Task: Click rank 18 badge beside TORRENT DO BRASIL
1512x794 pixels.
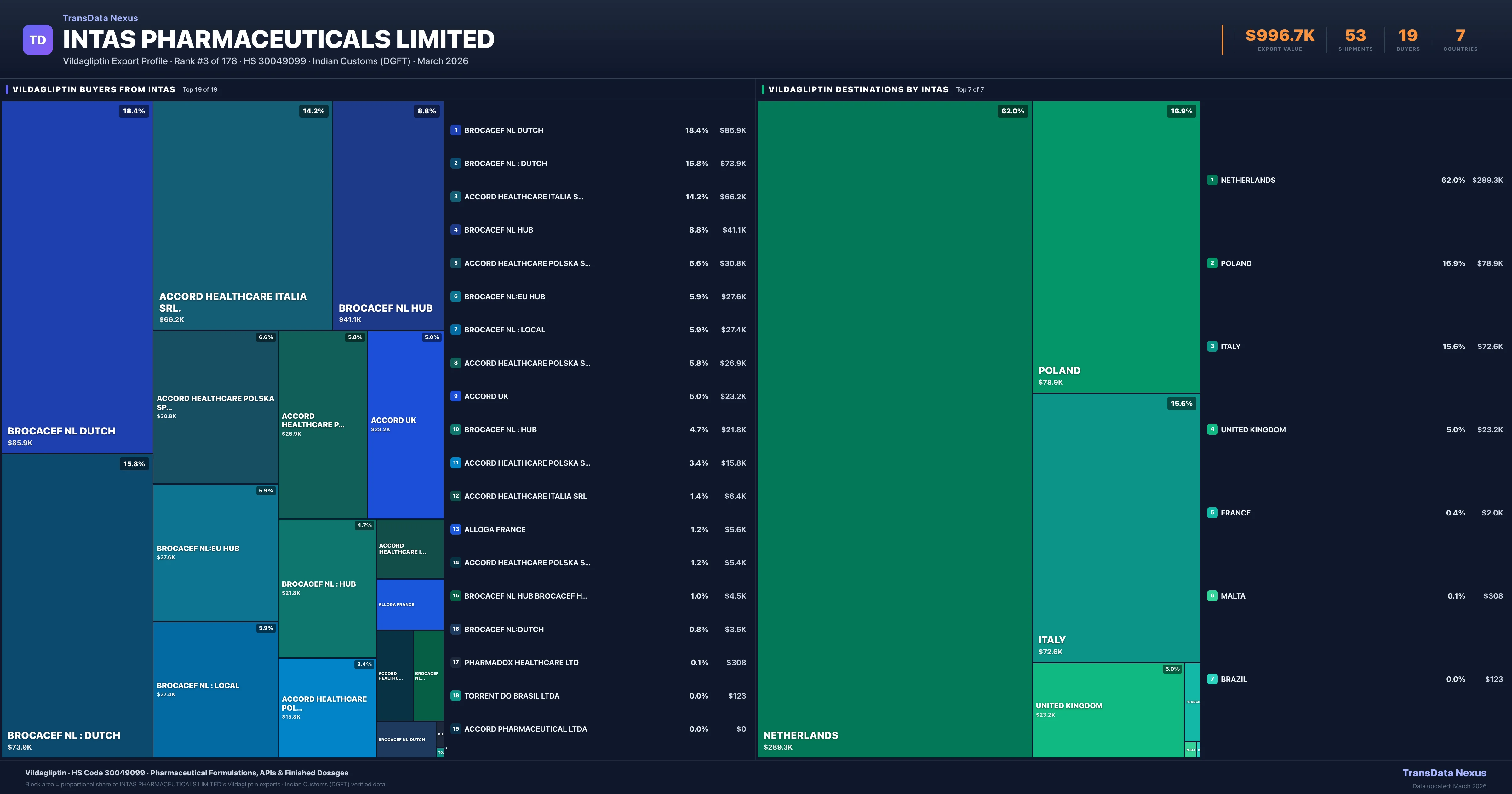Action: [455, 696]
